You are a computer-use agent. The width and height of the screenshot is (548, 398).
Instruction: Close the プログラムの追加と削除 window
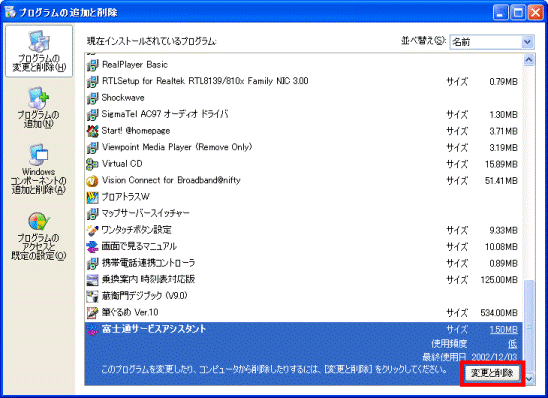(535, 13)
